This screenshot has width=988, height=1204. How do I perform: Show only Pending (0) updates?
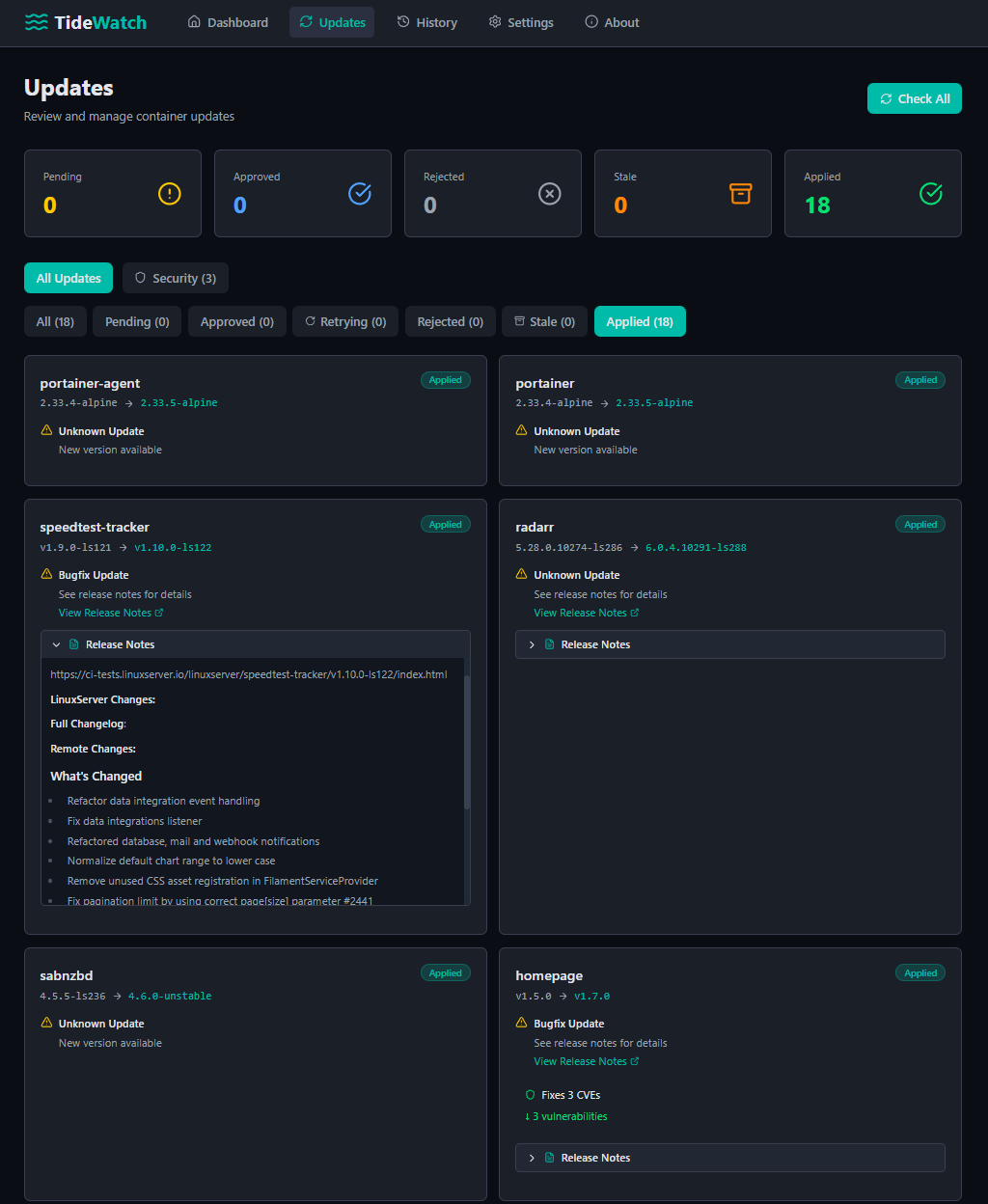click(137, 321)
